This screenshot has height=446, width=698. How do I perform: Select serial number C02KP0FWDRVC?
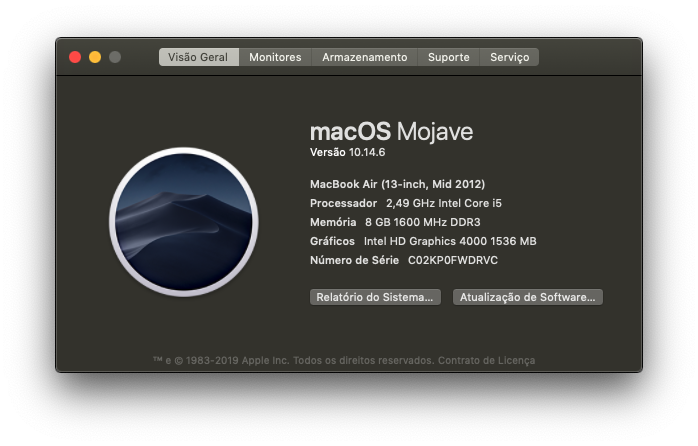pyautogui.click(x=453, y=260)
